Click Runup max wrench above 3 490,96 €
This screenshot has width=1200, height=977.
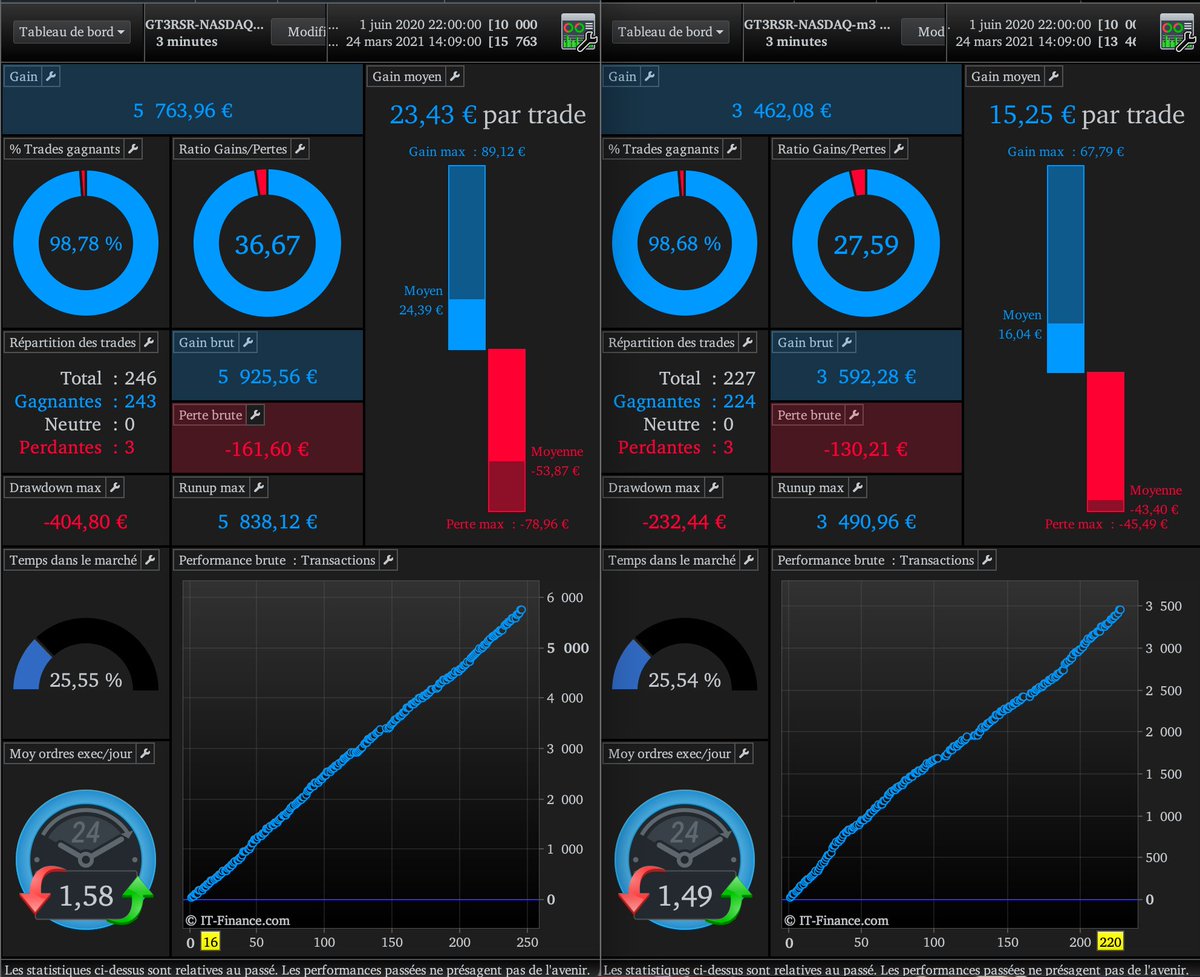857,488
